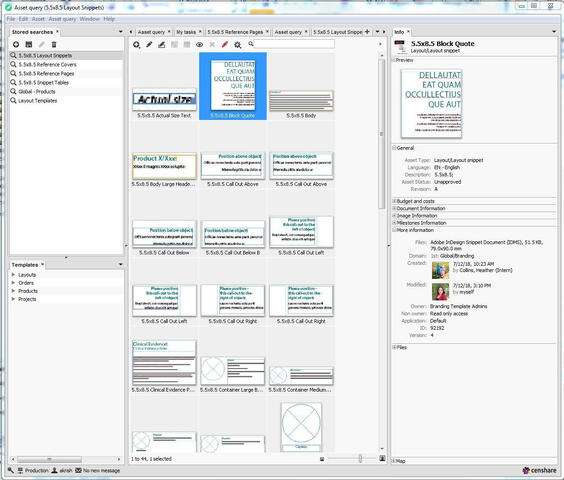Click the save stored search icon
564x480 pixels.
click(29, 45)
